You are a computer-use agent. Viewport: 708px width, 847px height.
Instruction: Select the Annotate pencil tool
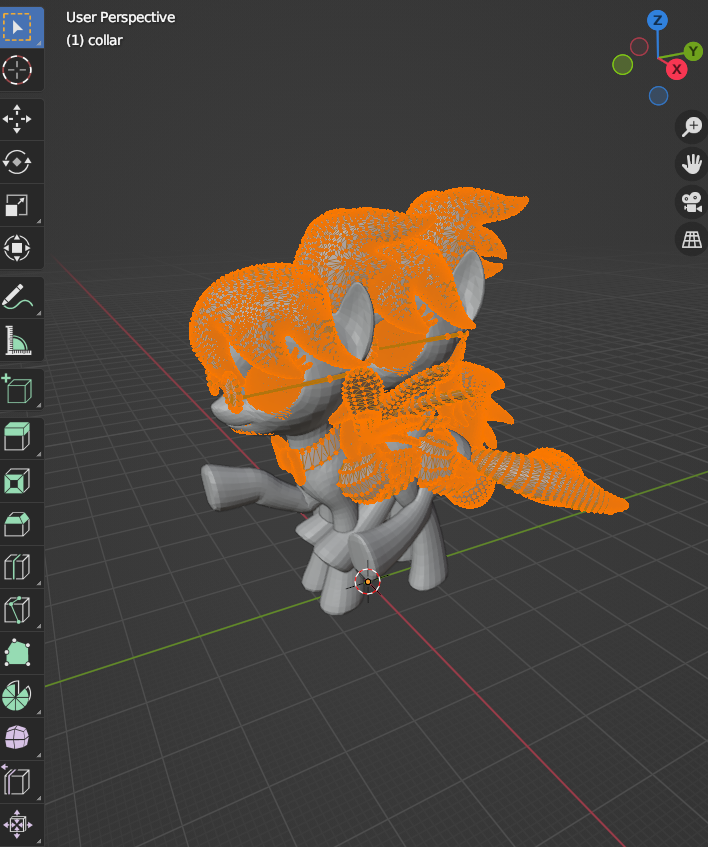pyautogui.click(x=18, y=297)
